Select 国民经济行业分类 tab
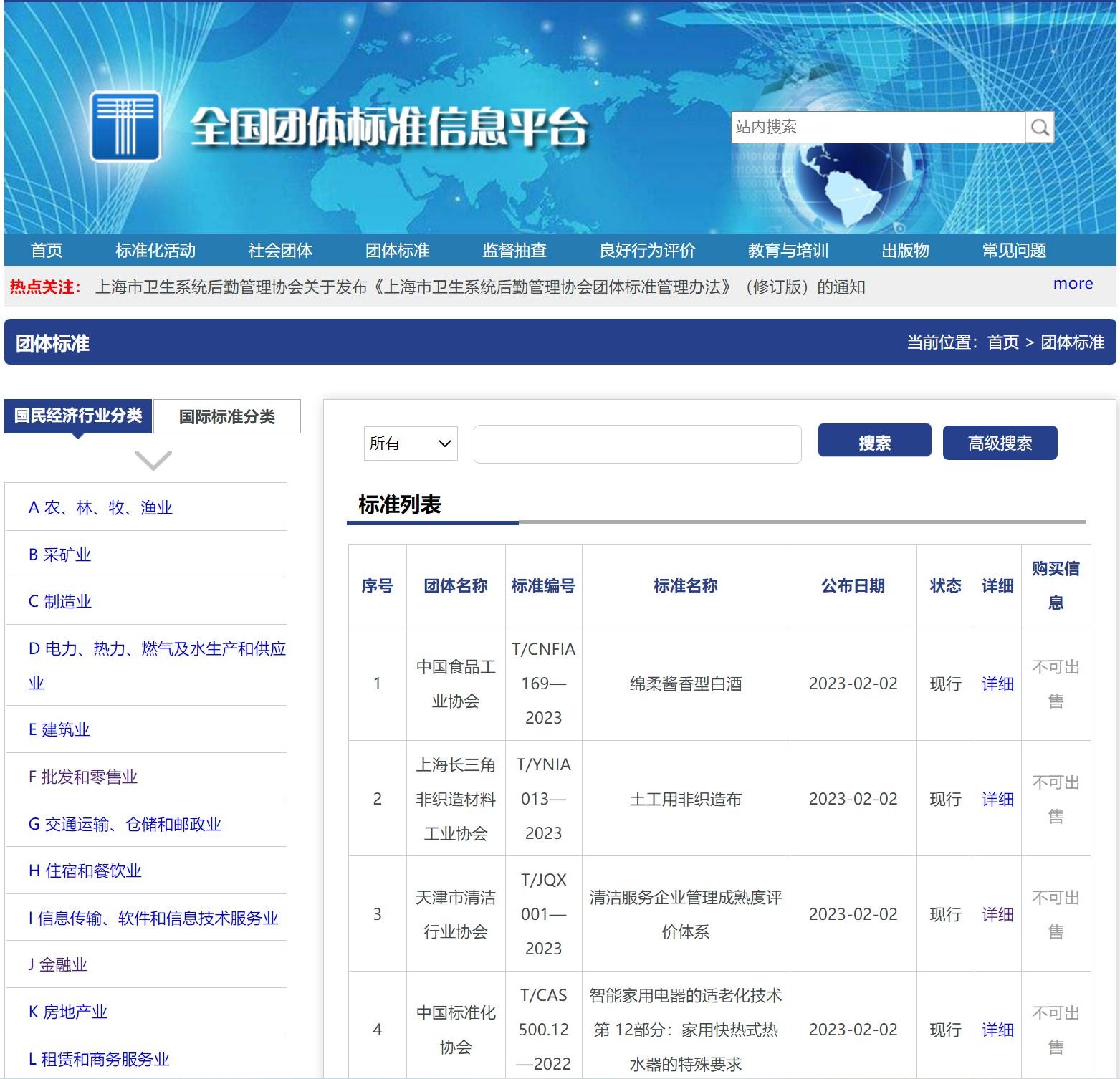Screen dimensions: 1120x1079 [78, 416]
